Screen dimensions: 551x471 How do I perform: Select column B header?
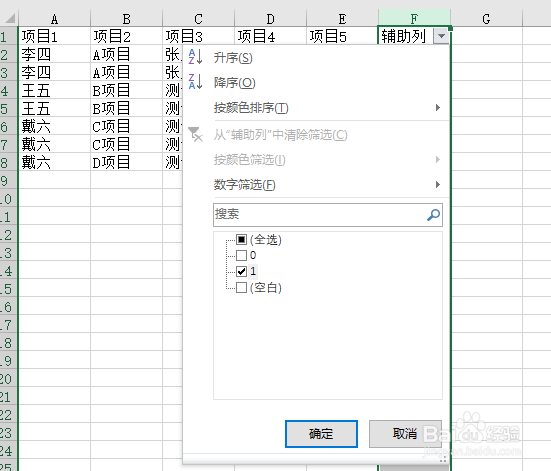tap(127, 19)
